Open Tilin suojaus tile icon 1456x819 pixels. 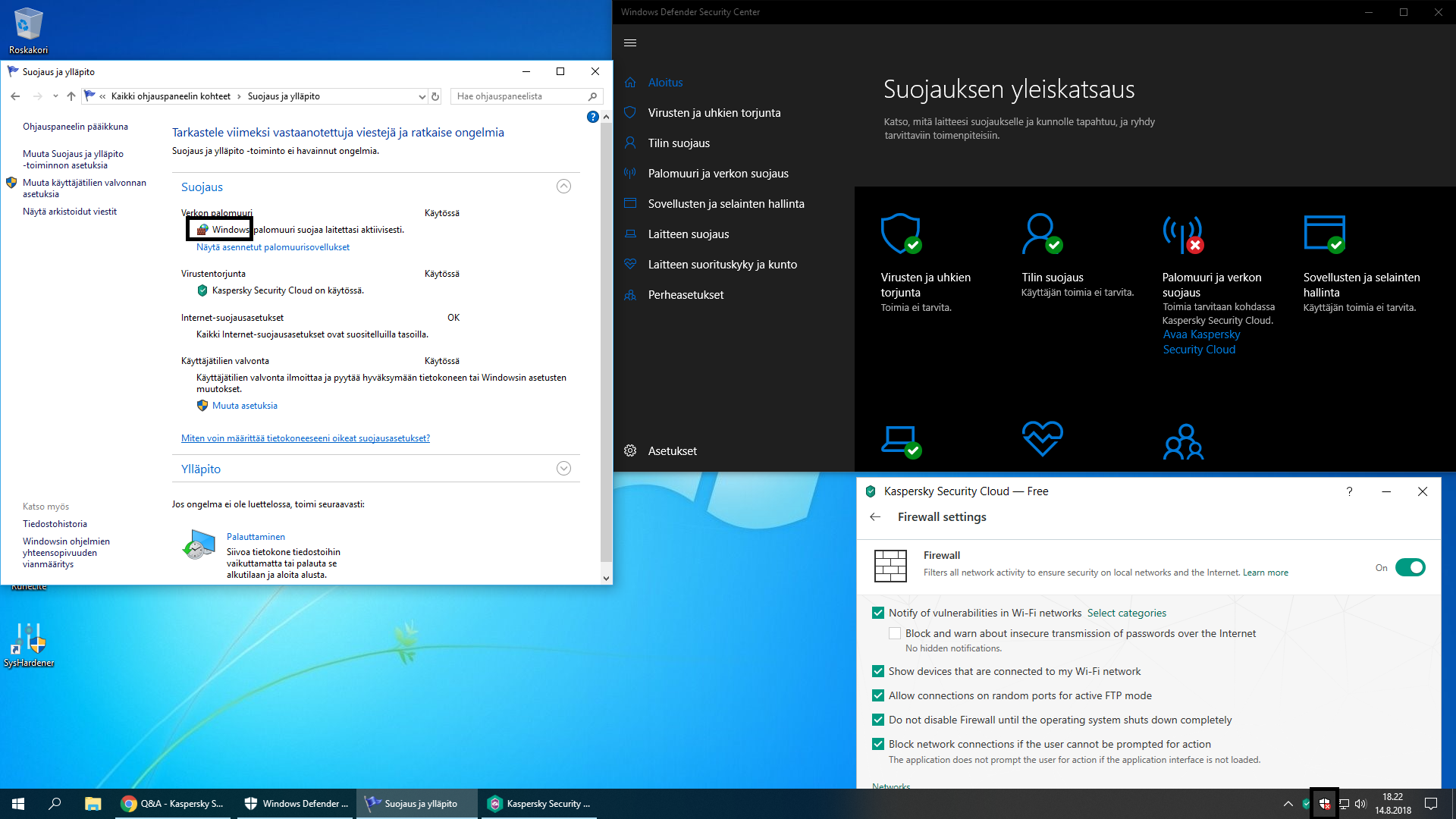point(1041,234)
